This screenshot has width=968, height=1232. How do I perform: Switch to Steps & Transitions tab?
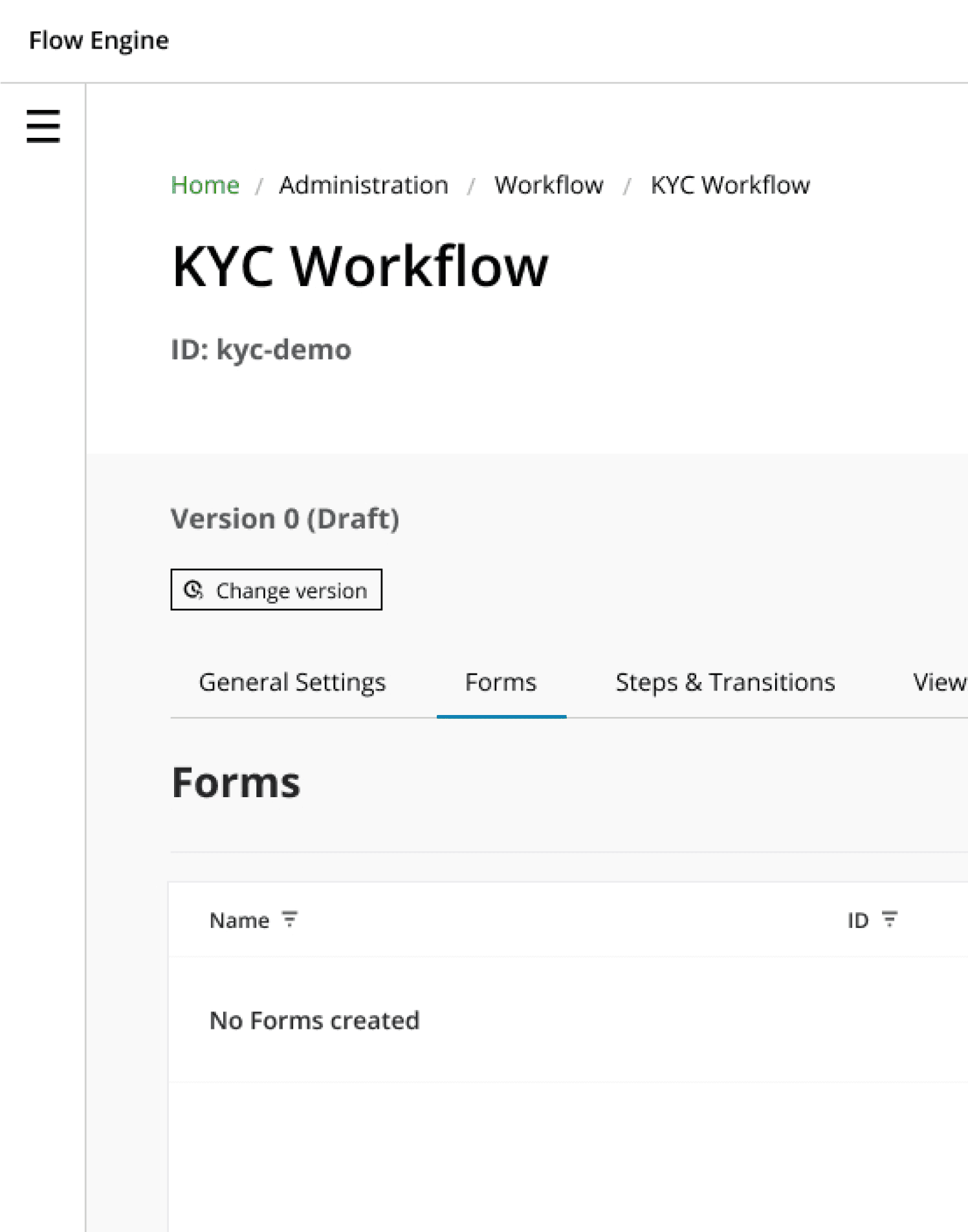click(x=725, y=683)
